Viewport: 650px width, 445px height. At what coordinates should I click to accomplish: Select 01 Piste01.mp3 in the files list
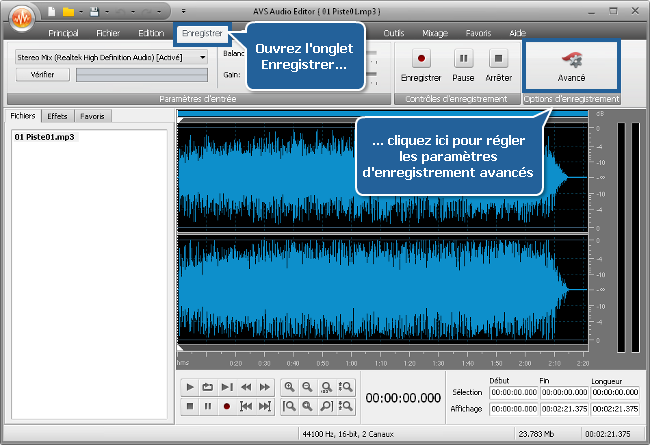pyautogui.click(x=44, y=135)
